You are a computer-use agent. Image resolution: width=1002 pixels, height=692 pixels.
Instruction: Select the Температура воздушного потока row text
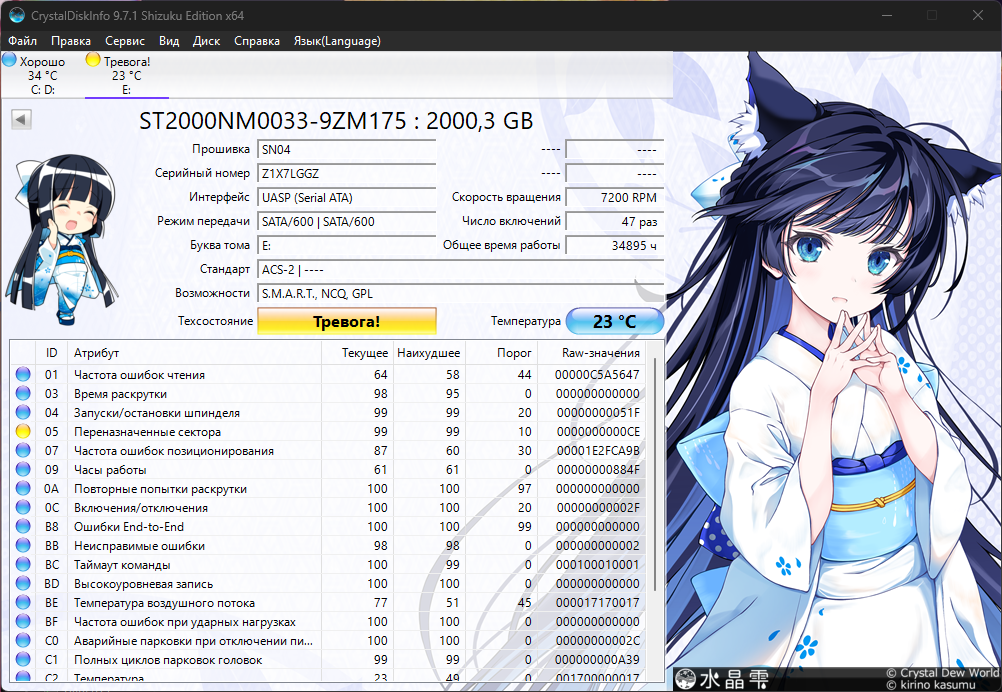164,603
